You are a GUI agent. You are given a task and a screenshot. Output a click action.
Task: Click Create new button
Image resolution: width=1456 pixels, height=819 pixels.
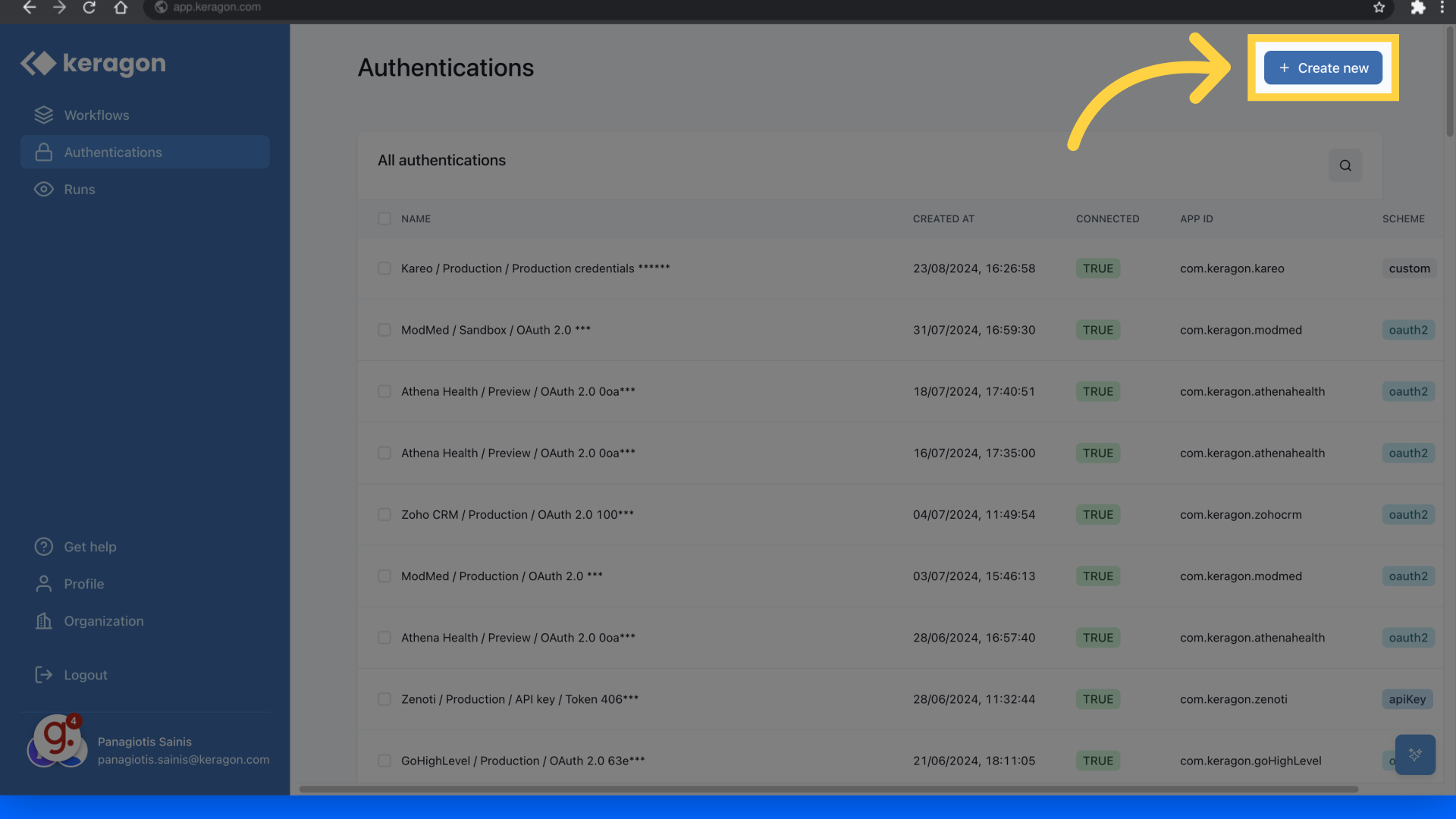1323,68
